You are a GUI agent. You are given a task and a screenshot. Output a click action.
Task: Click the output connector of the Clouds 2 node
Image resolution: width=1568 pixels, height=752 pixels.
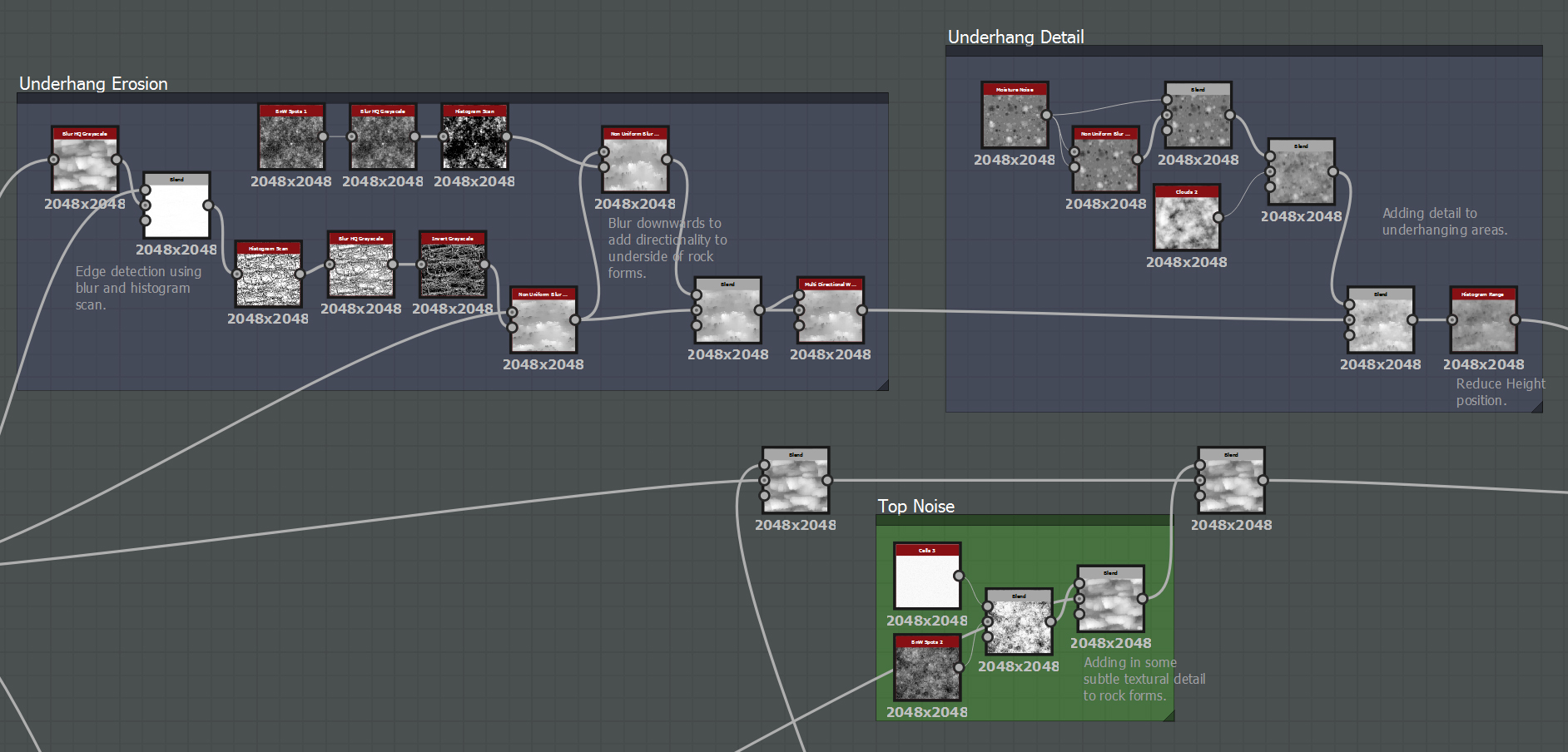(x=1219, y=218)
